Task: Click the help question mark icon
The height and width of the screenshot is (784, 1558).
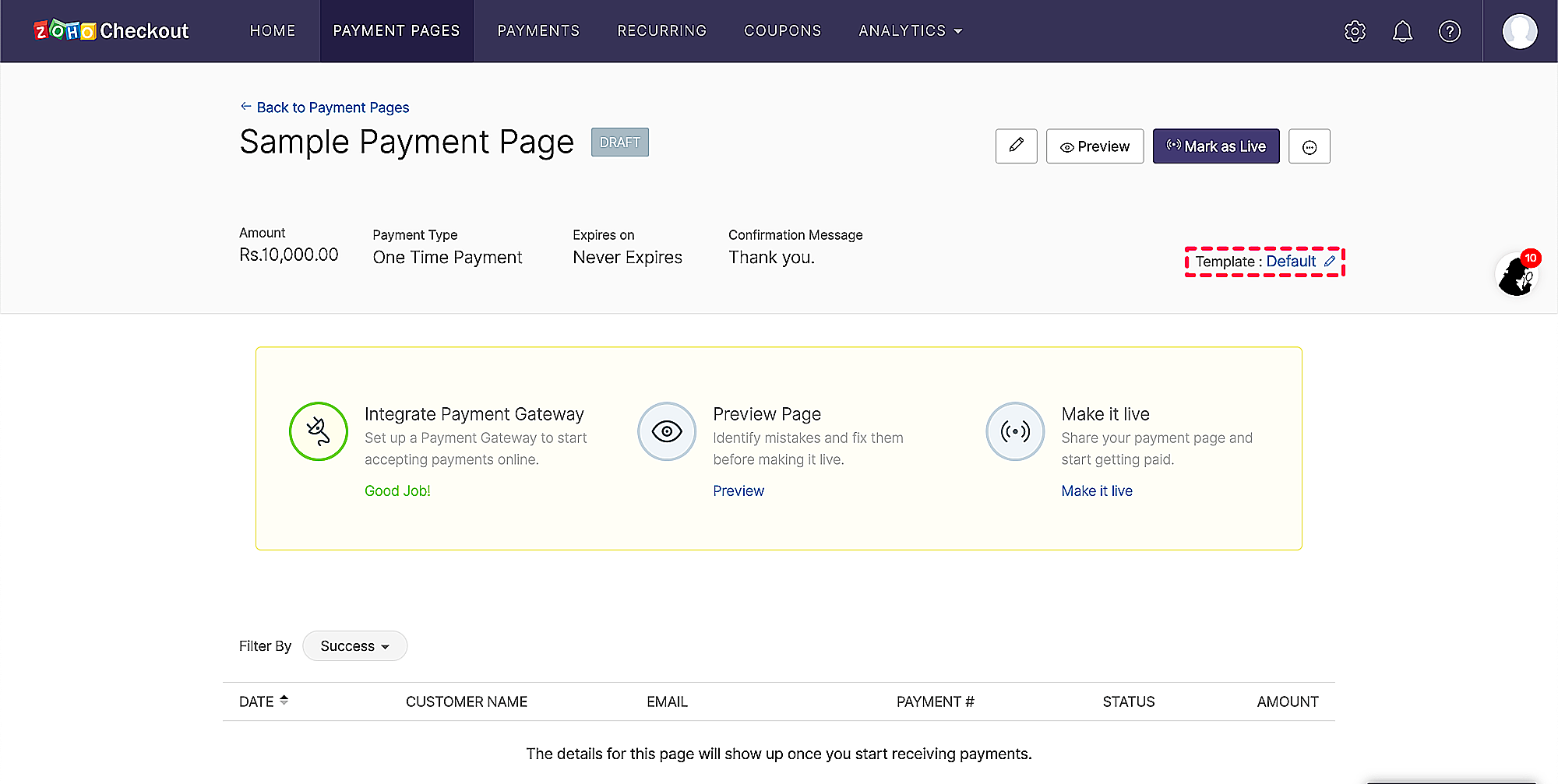Action: [1450, 31]
